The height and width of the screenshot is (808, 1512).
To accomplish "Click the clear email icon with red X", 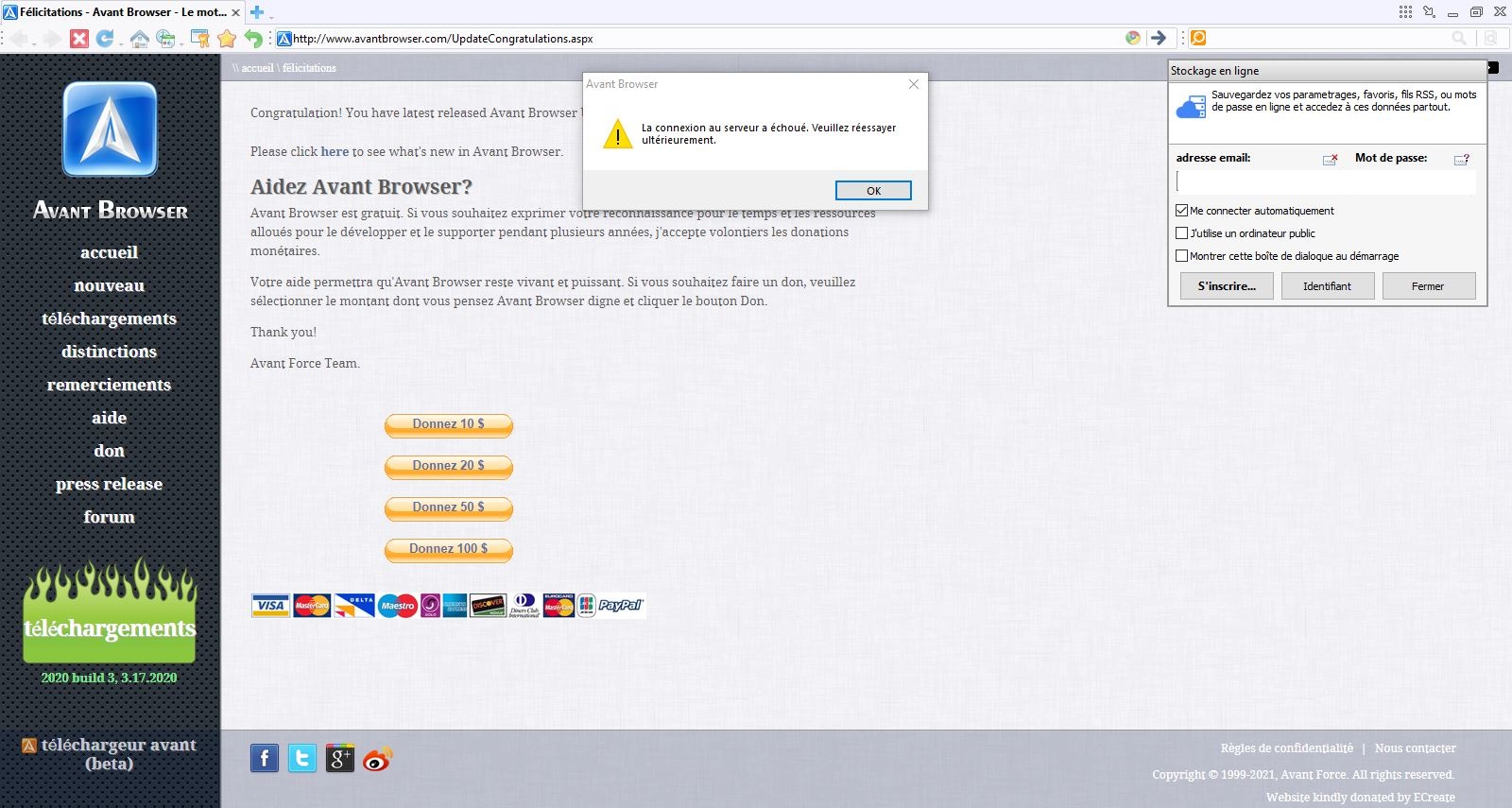I will 1330,159.
